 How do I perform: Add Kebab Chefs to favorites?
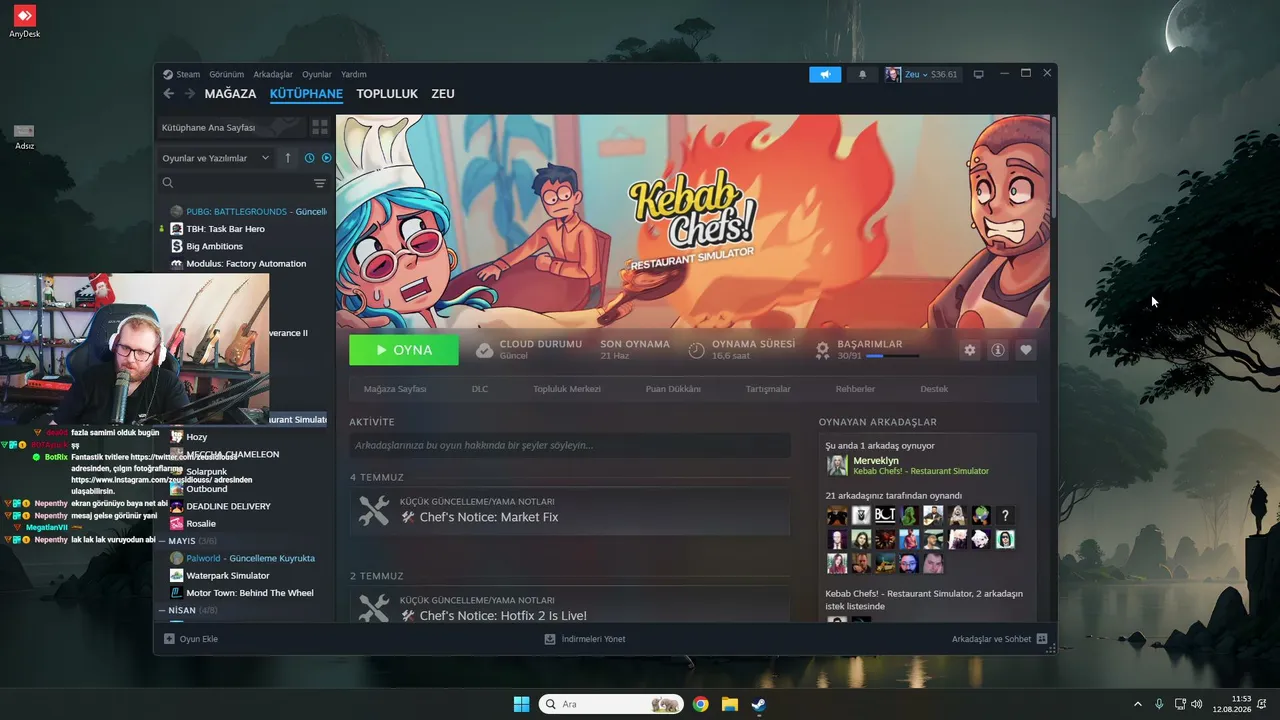click(x=1025, y=350)
